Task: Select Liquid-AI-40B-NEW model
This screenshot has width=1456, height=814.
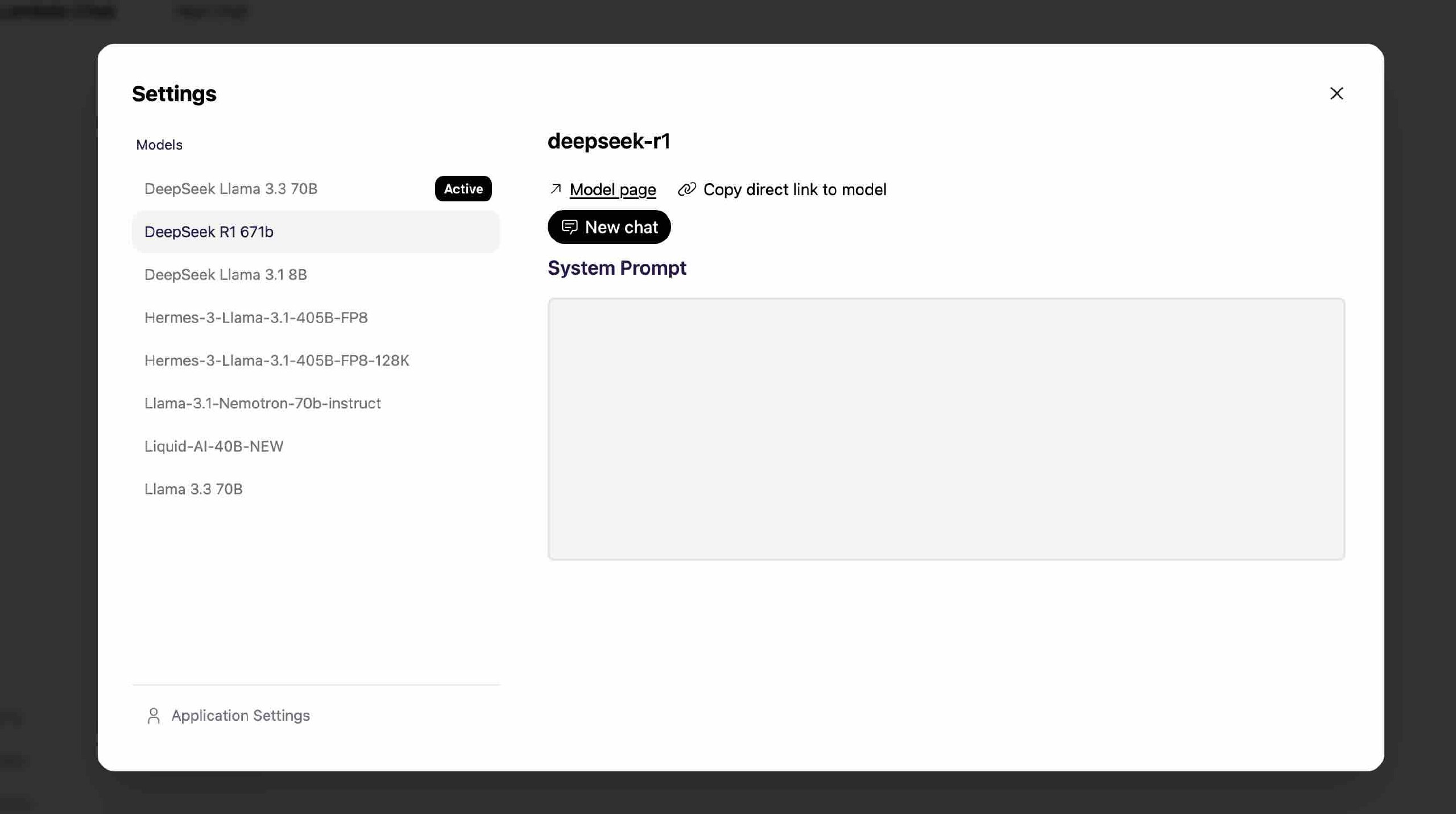Action: coord(316,447)
